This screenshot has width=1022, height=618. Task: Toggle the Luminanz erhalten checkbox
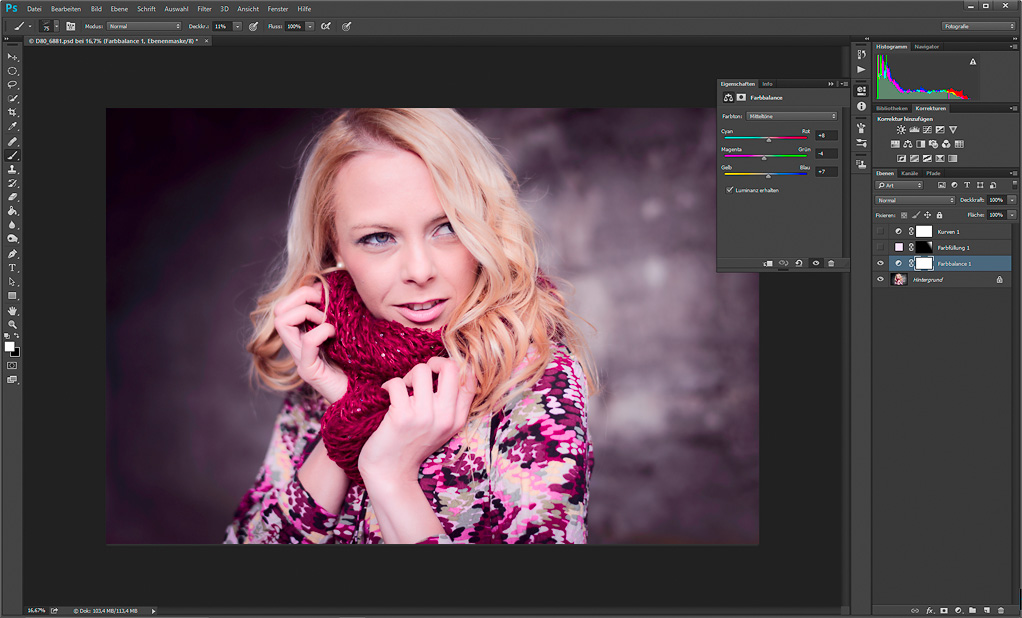coord(729,190)
